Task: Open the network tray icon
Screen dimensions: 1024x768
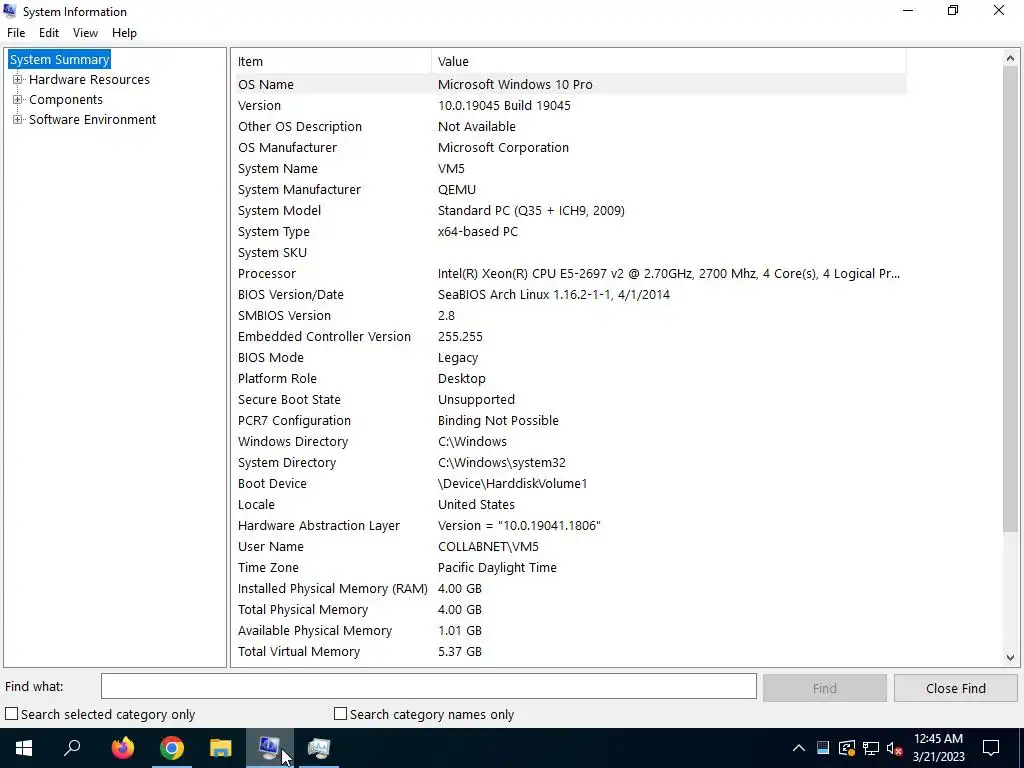Action: point(871,748)
